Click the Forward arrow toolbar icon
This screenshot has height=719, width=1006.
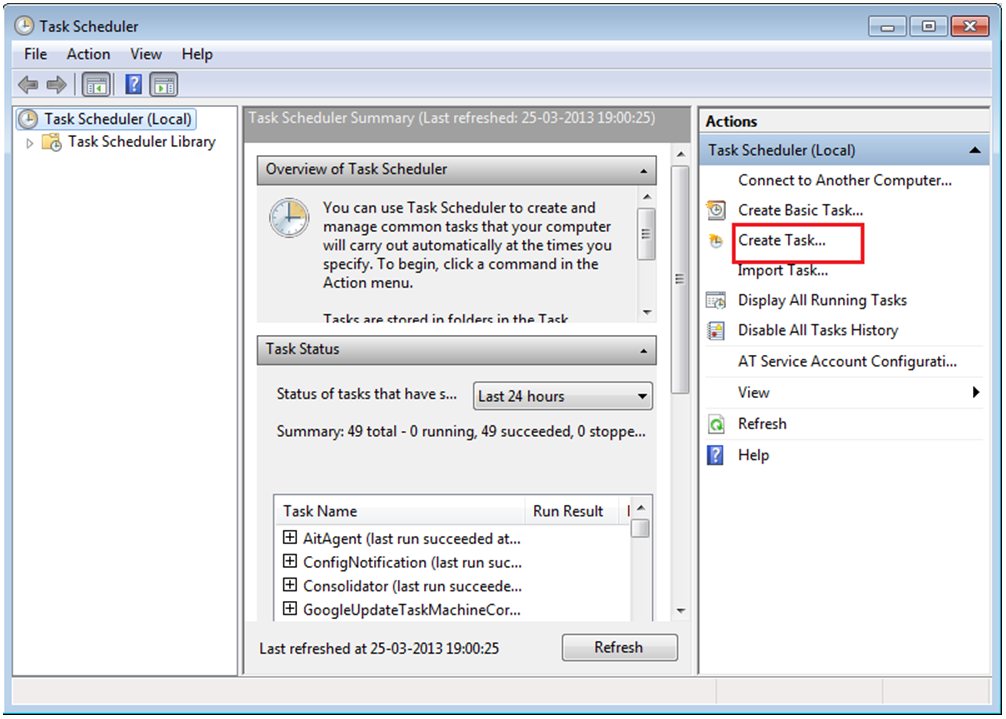pos(57,85)
